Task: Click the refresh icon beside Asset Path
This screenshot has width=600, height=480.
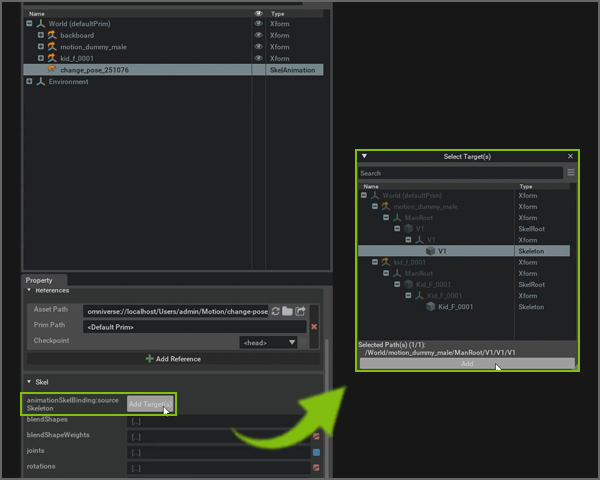Action: pos(275,312)
